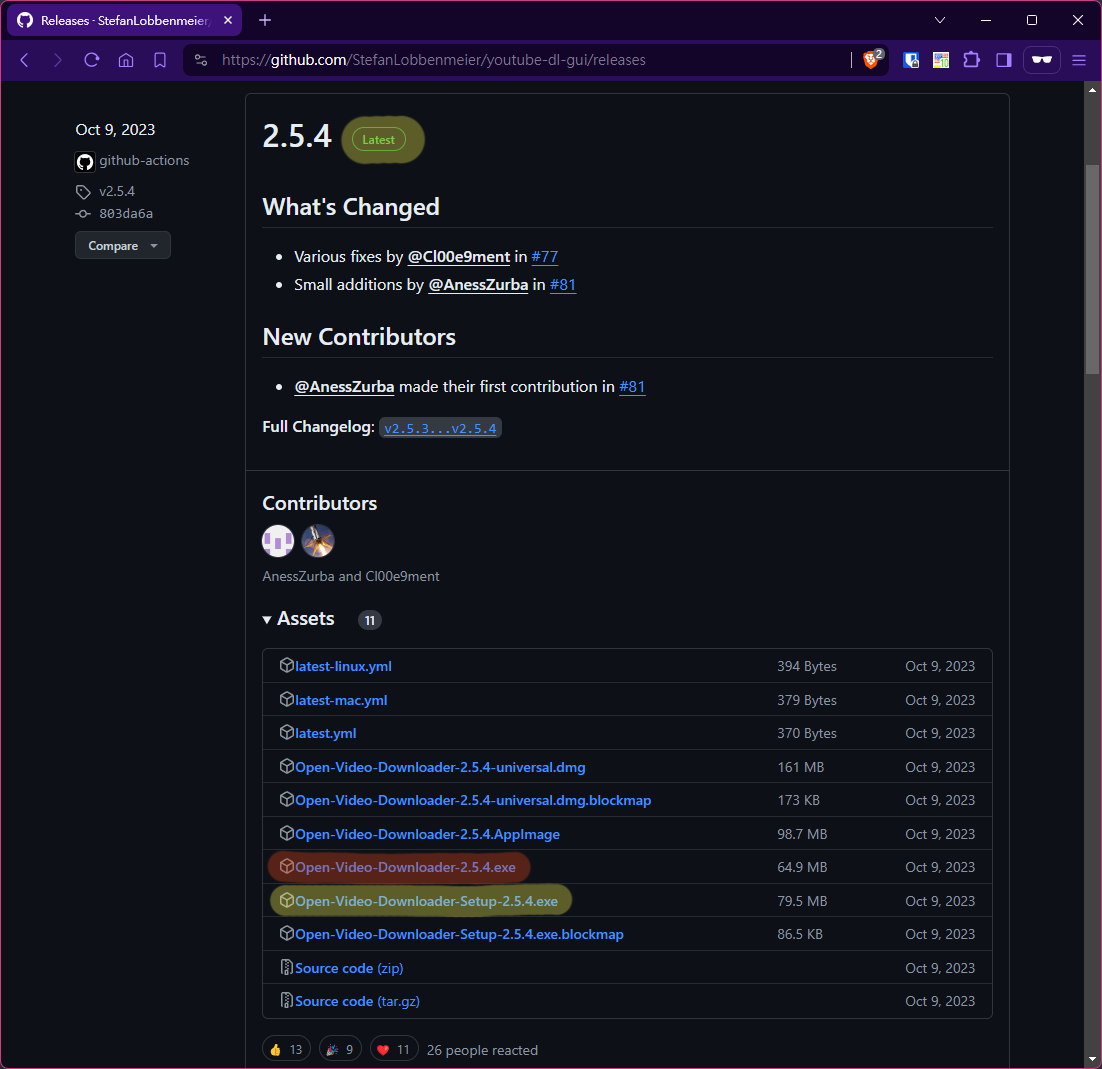1102x1069 pixels.
Task: Bookmark this page using the bookmark icon
Action: pos(160,60)
